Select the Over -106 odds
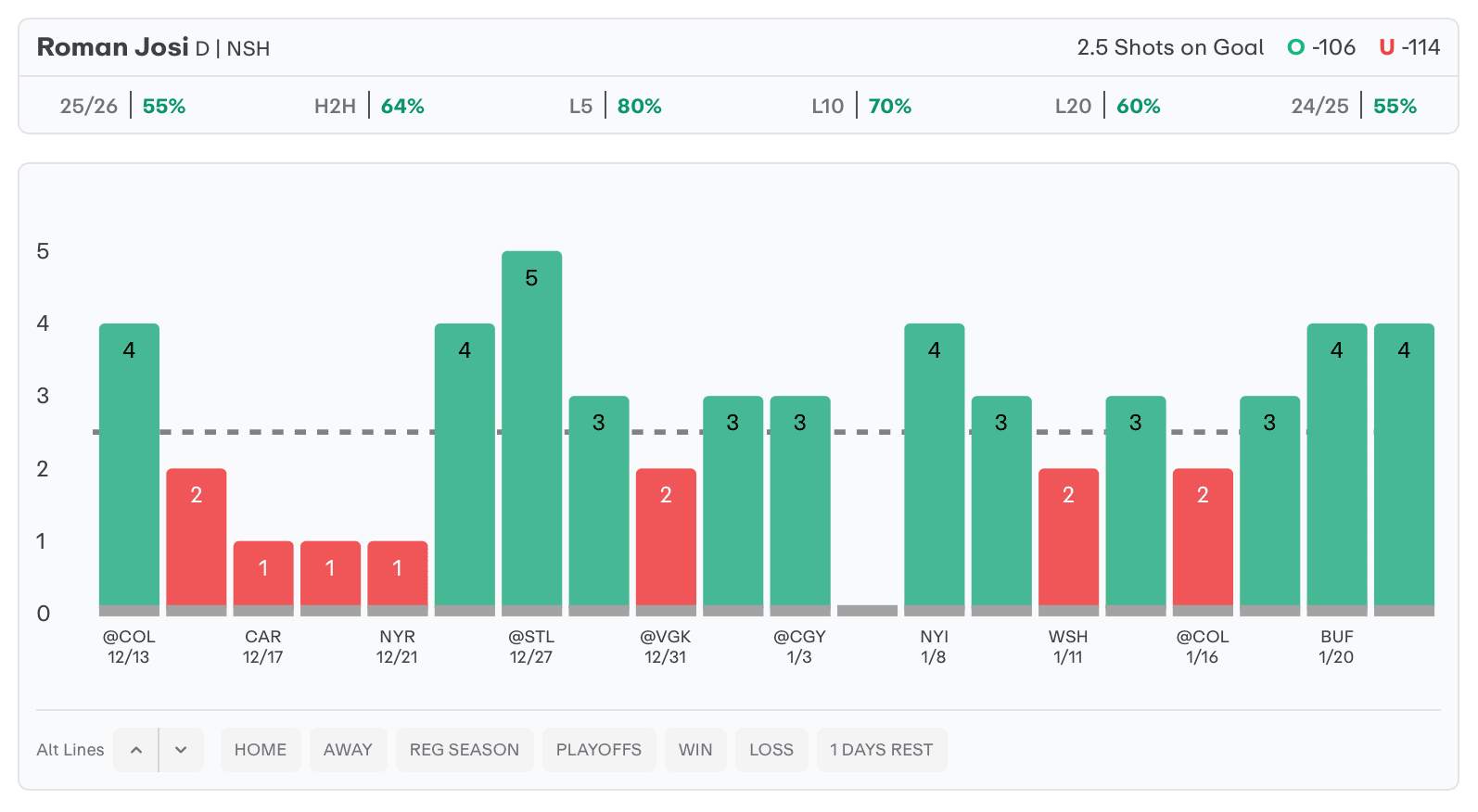This screenshot has height=812, width=1478. (x=1322, y=47)
